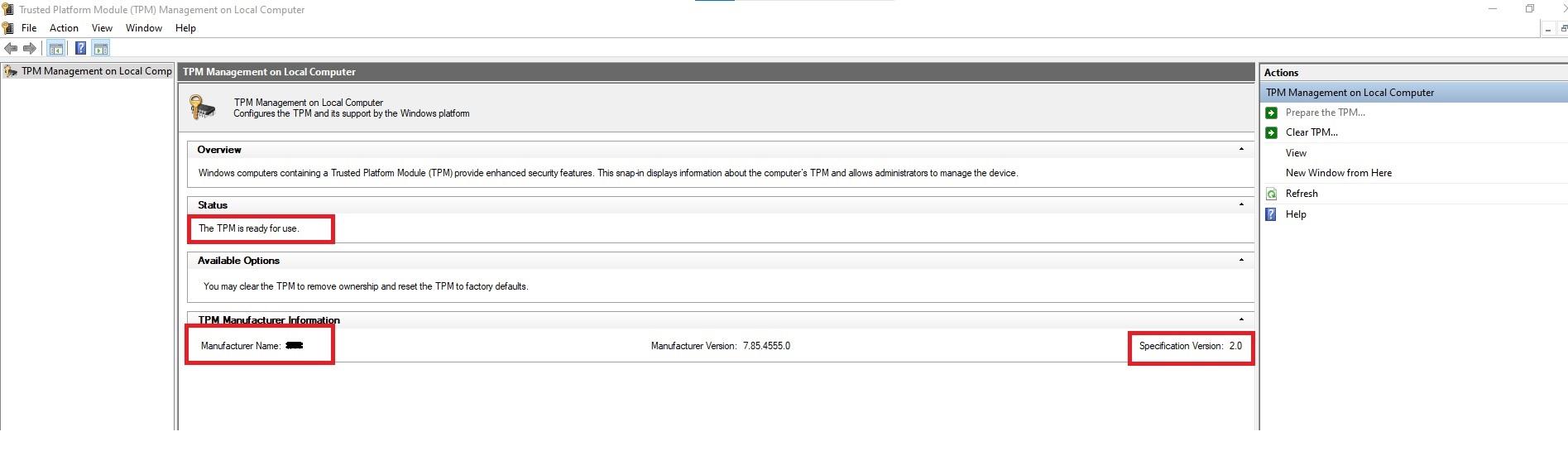Restore down the inner console child window

pyautogui.click(x=1564, y=29)
